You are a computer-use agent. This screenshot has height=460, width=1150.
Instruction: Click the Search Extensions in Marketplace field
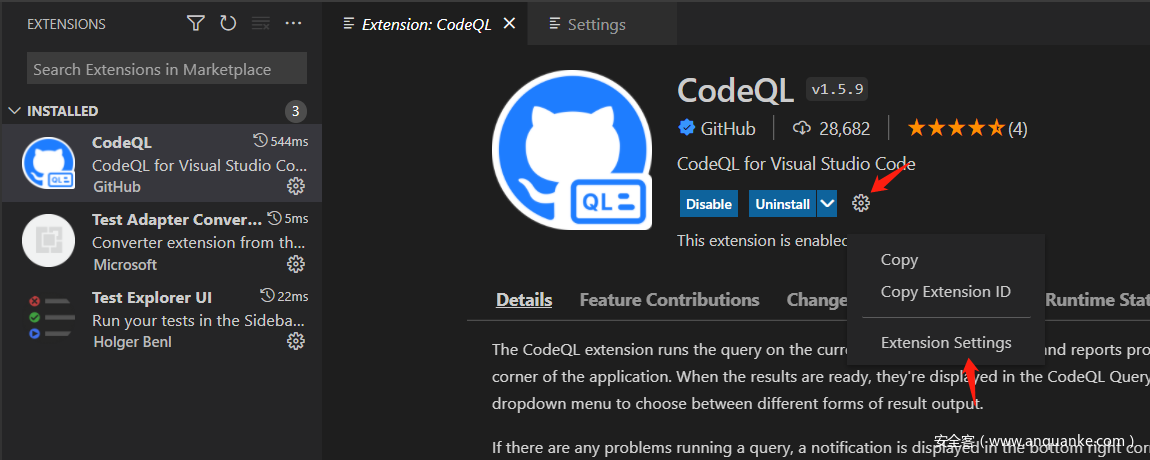(x=166, y=69)
